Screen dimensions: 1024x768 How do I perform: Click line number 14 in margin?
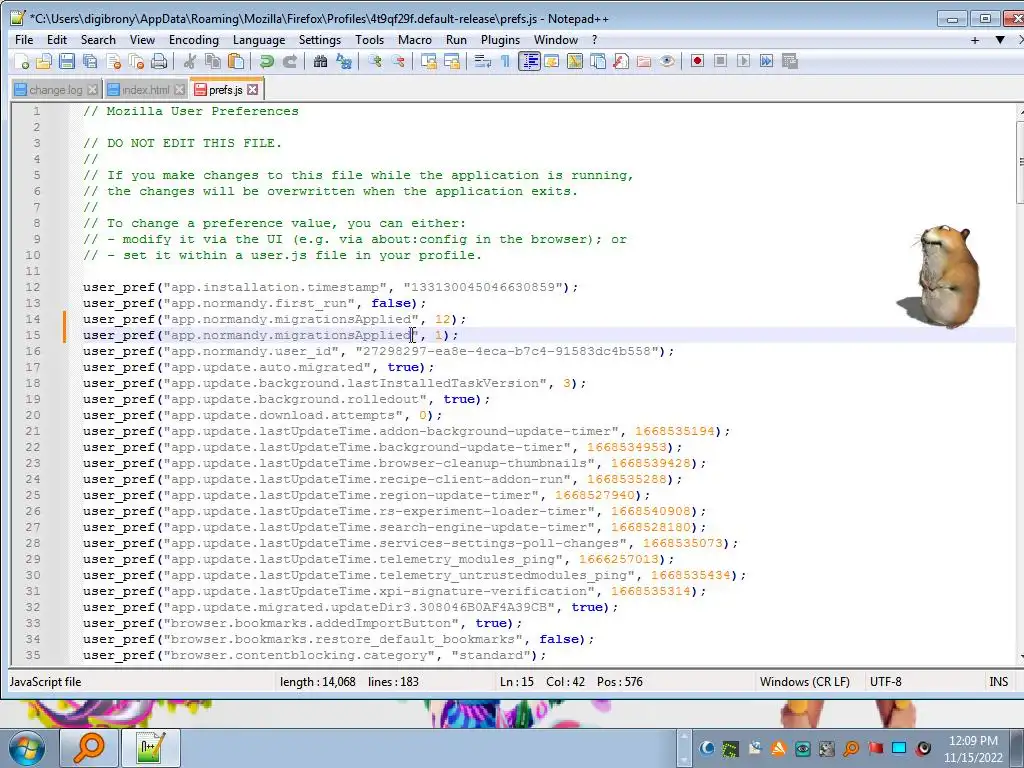[x=33, y=319]
